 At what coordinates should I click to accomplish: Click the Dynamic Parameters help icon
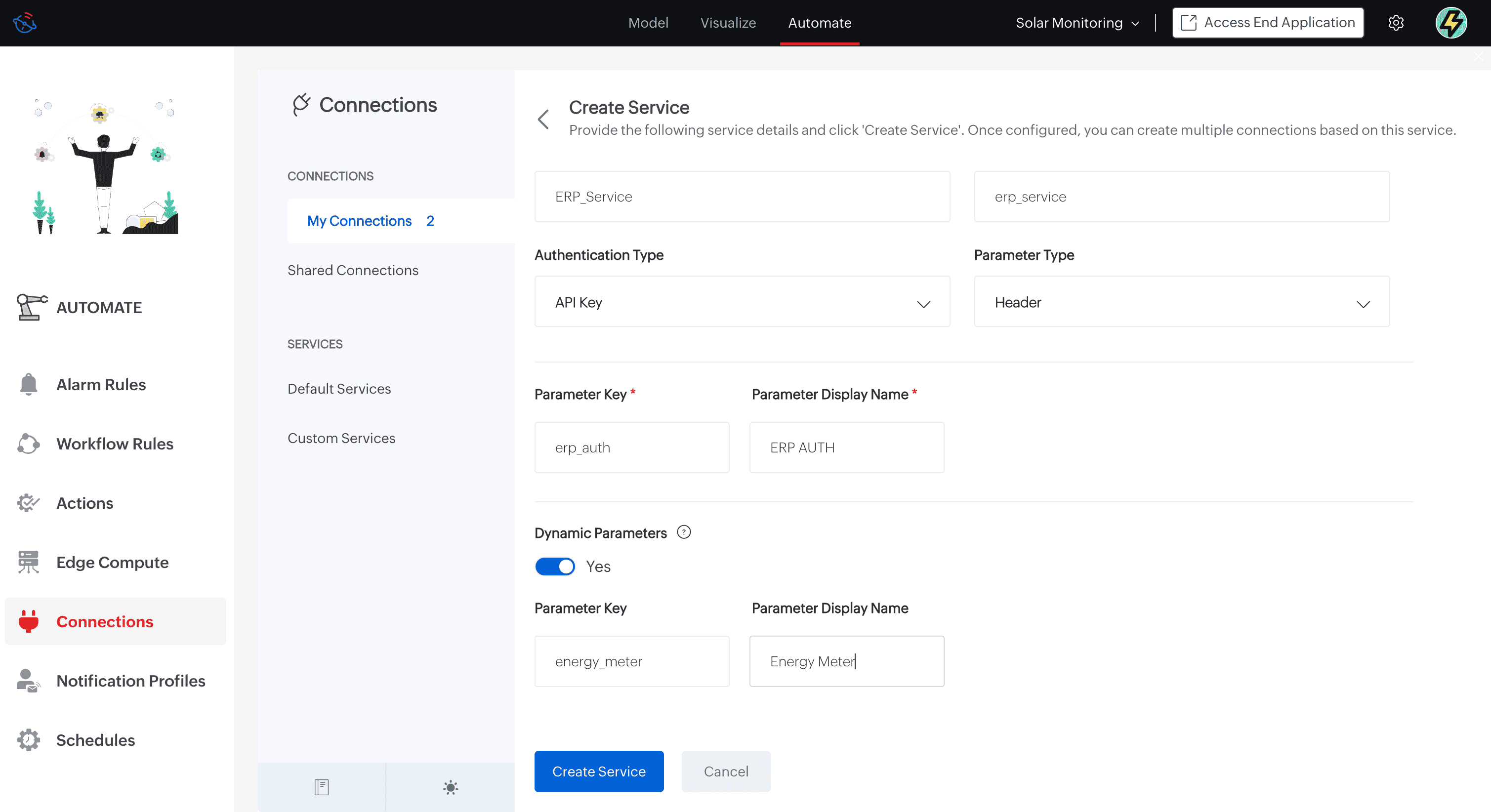coord(684,532)
